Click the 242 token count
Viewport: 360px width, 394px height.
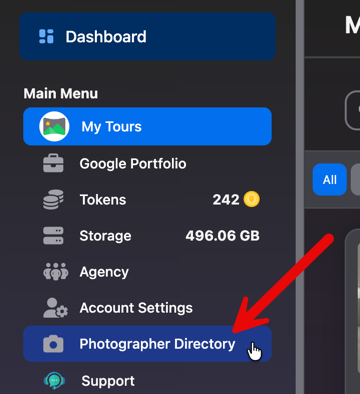click(x=226, y=200)
